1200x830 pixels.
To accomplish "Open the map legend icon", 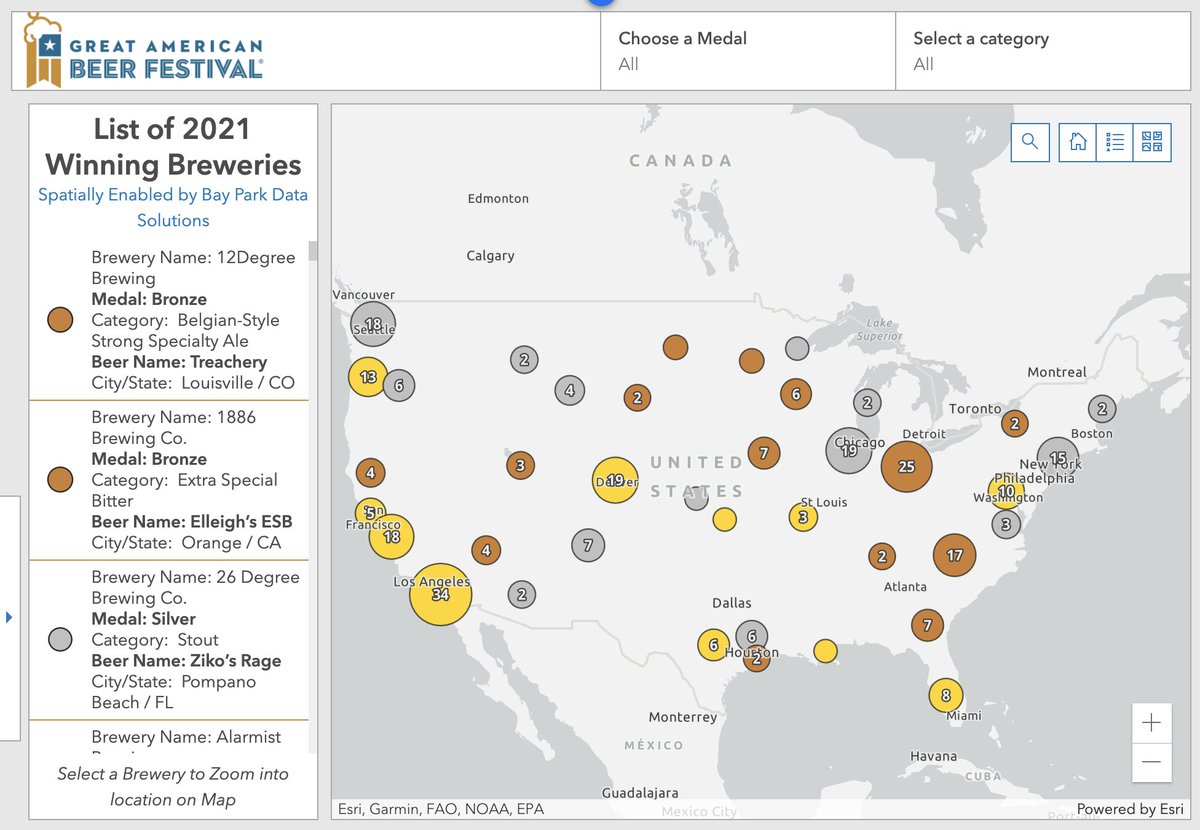I will (x=1114, y=142).
